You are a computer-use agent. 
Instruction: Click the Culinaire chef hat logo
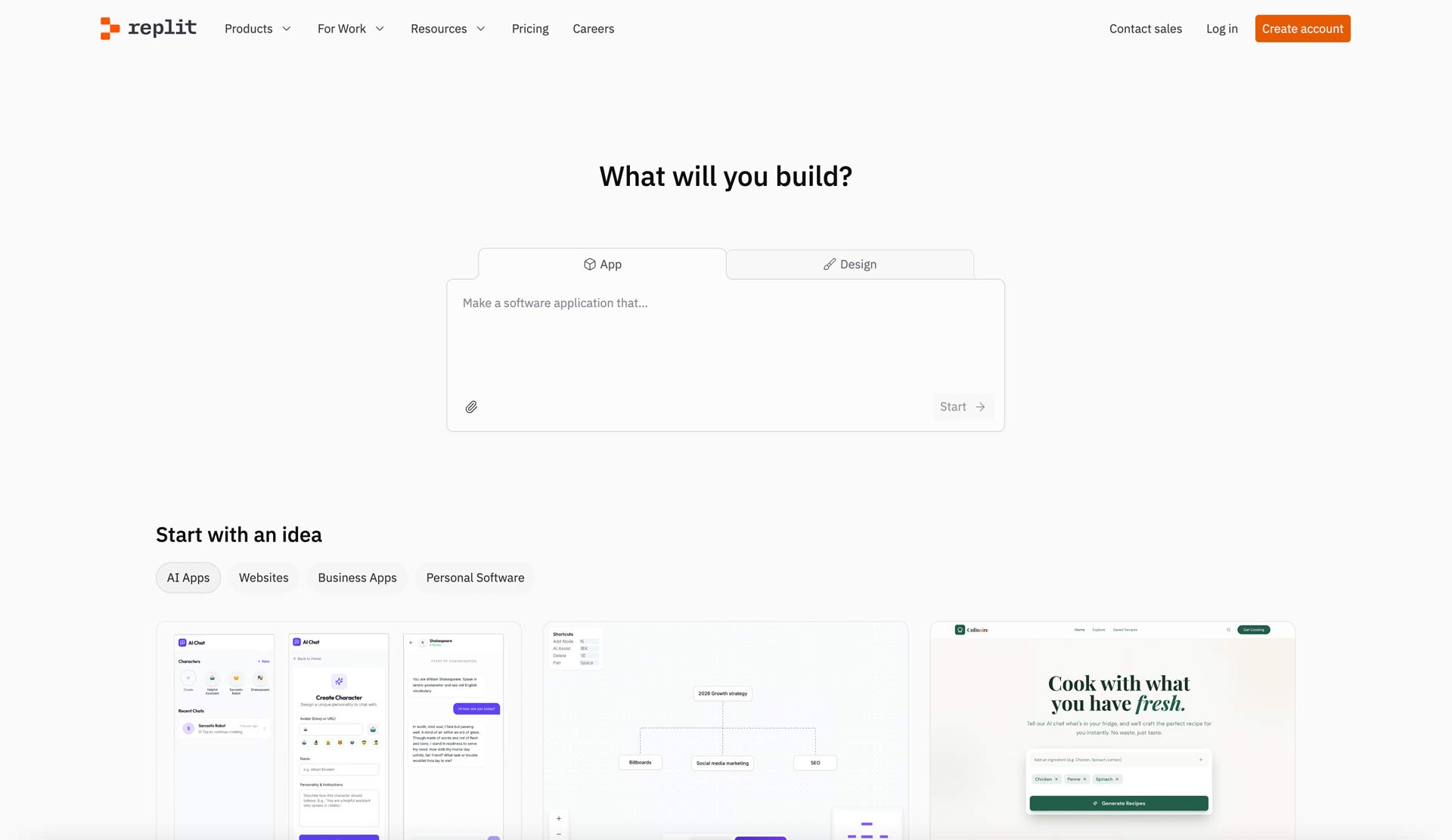tap(960, 629)
